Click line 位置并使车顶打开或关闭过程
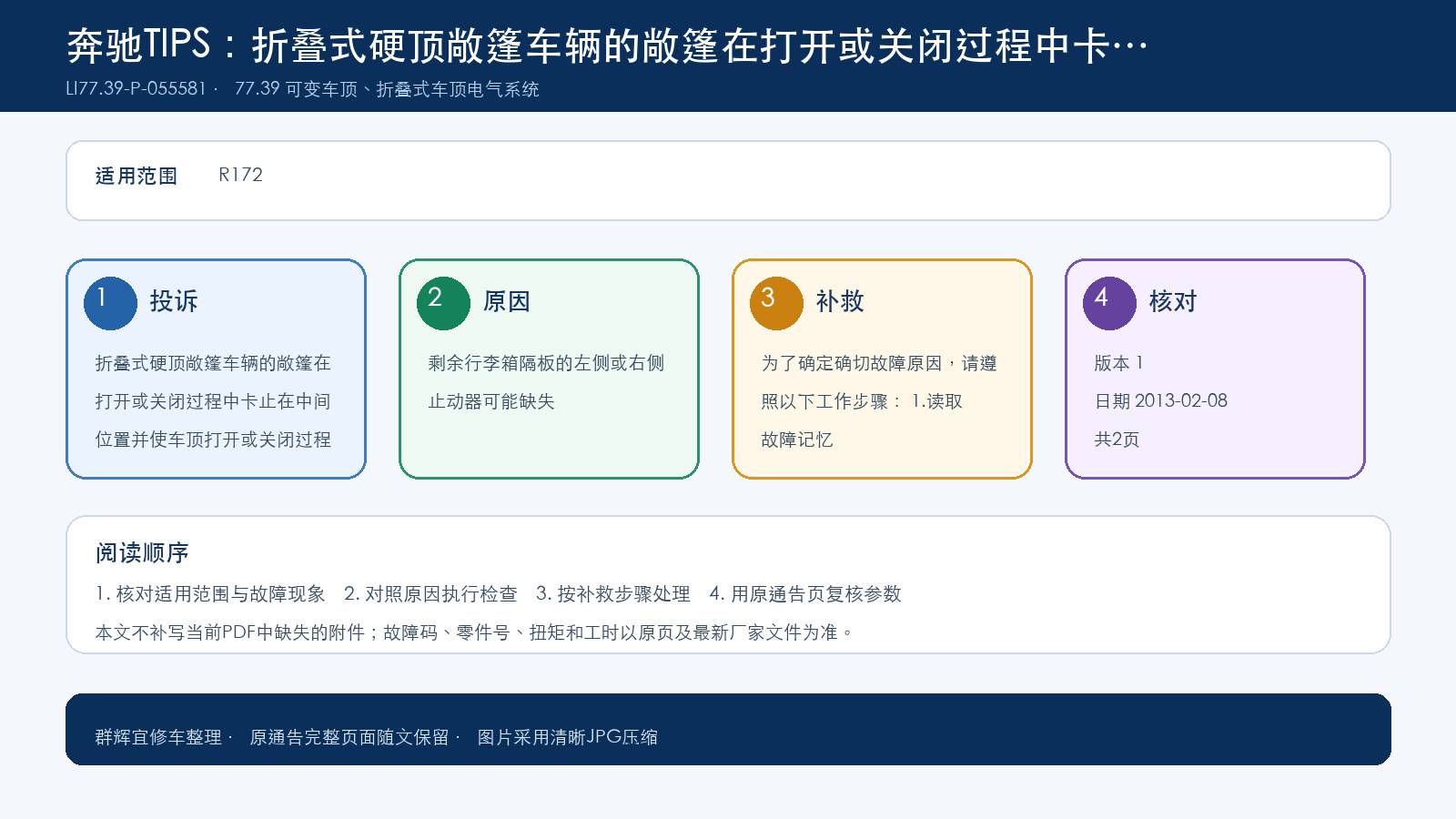Screen dimensions: 1456x819 tap(213, 440)
